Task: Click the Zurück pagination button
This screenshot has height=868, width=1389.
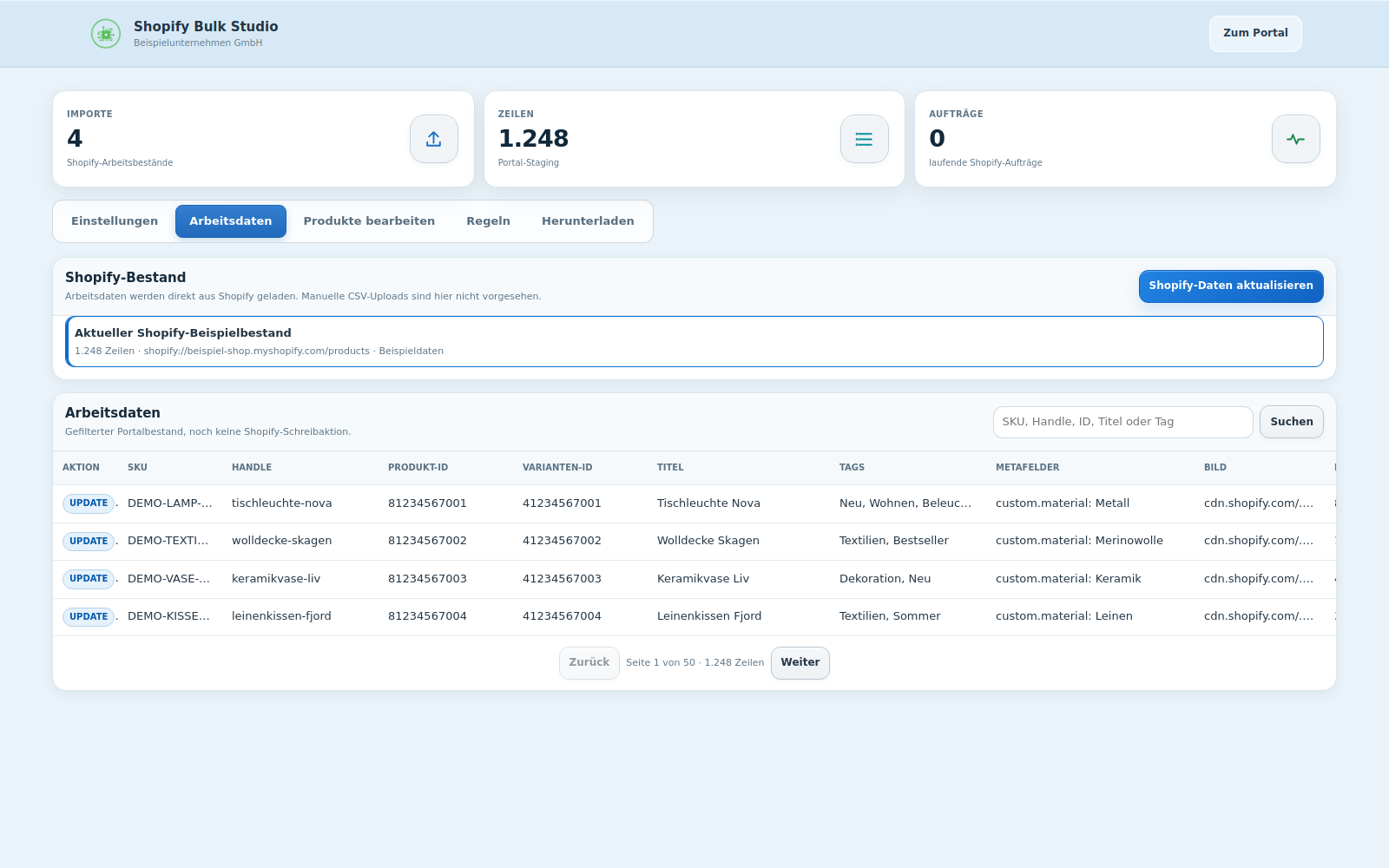Action: (x=589, y=662)
